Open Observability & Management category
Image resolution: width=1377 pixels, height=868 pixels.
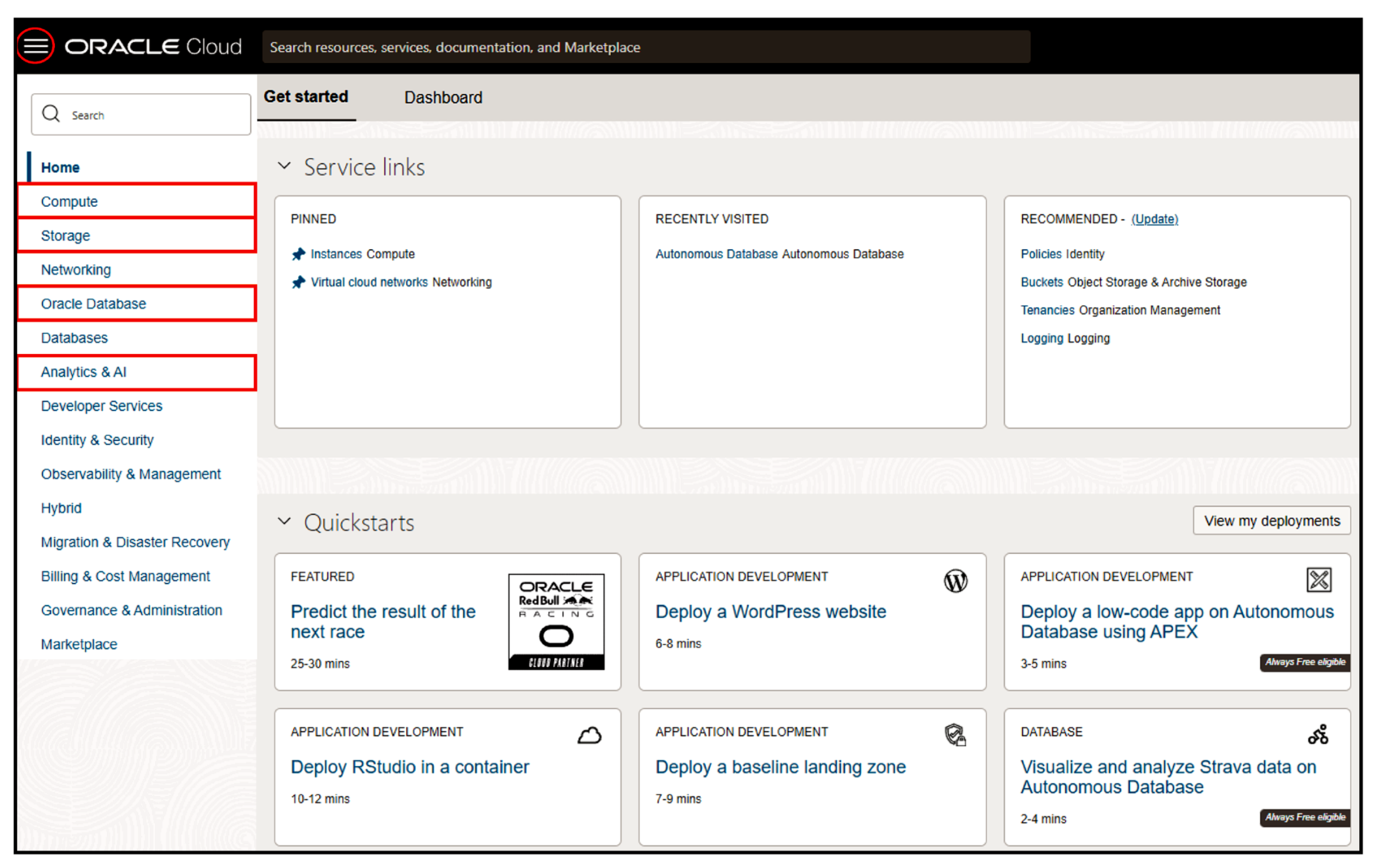click(131, 474)
